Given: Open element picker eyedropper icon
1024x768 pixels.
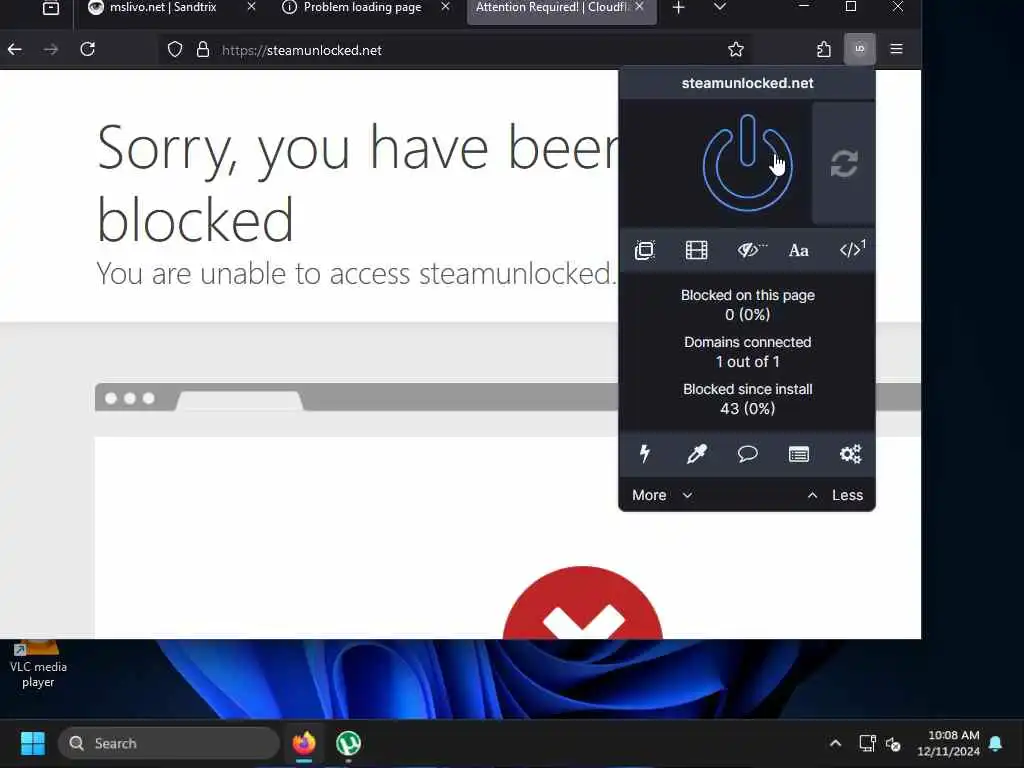Looking at the screenshot, I should pos(696,453).
